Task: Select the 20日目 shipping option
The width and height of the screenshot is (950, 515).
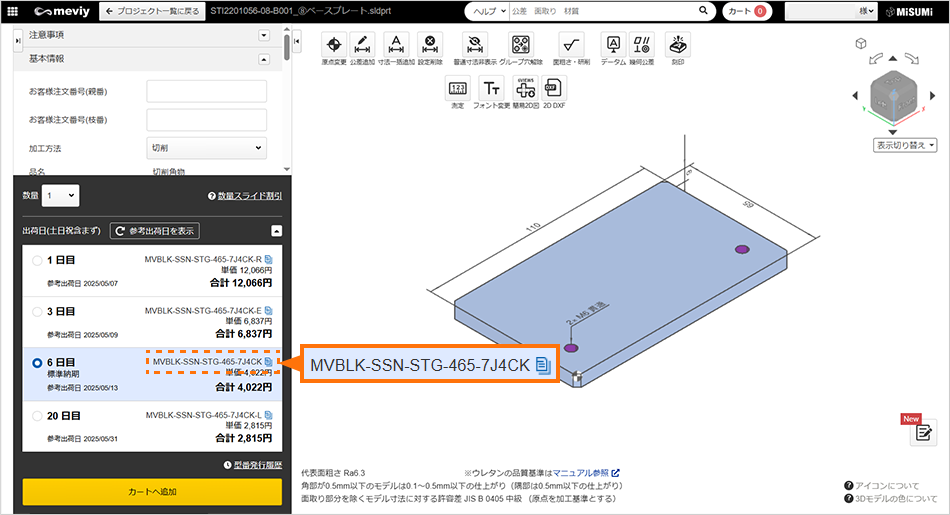Action: tap(38, 414)
